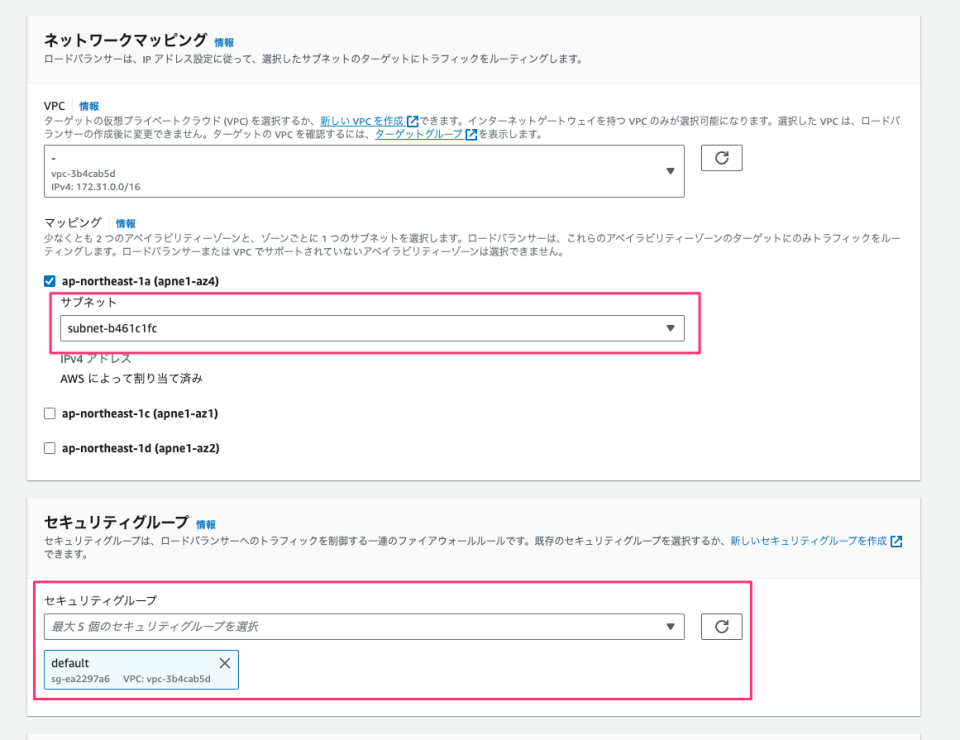Open the VPC selection dropdown

pos(364,171)
